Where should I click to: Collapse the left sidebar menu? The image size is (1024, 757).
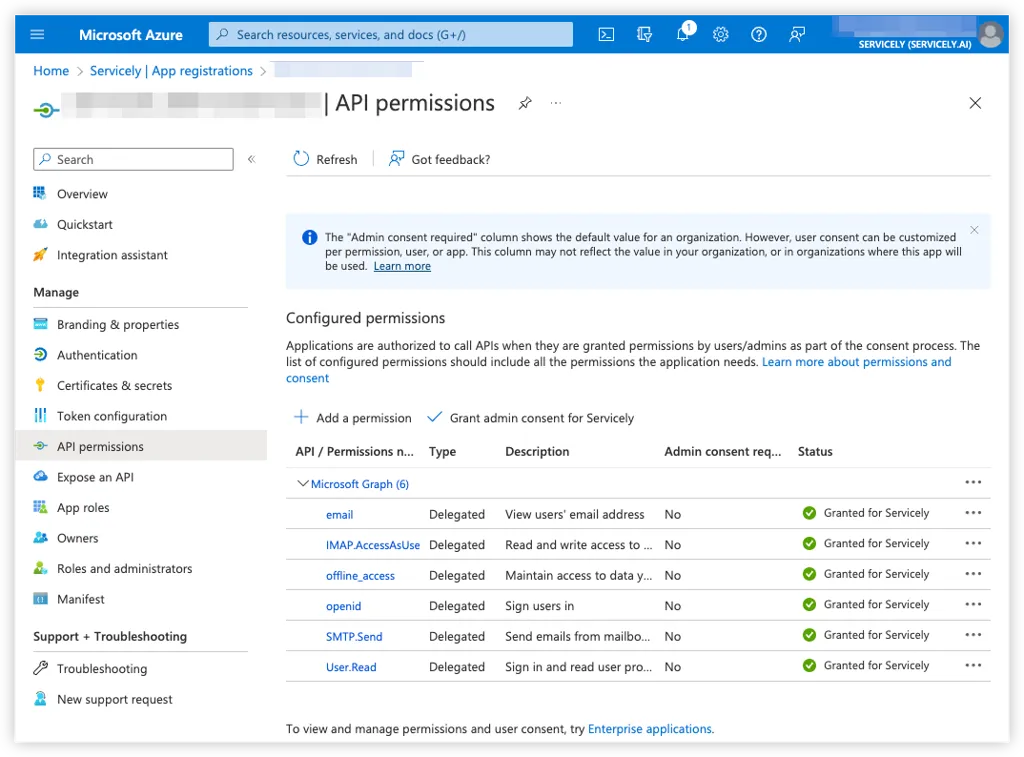point(251,159)
